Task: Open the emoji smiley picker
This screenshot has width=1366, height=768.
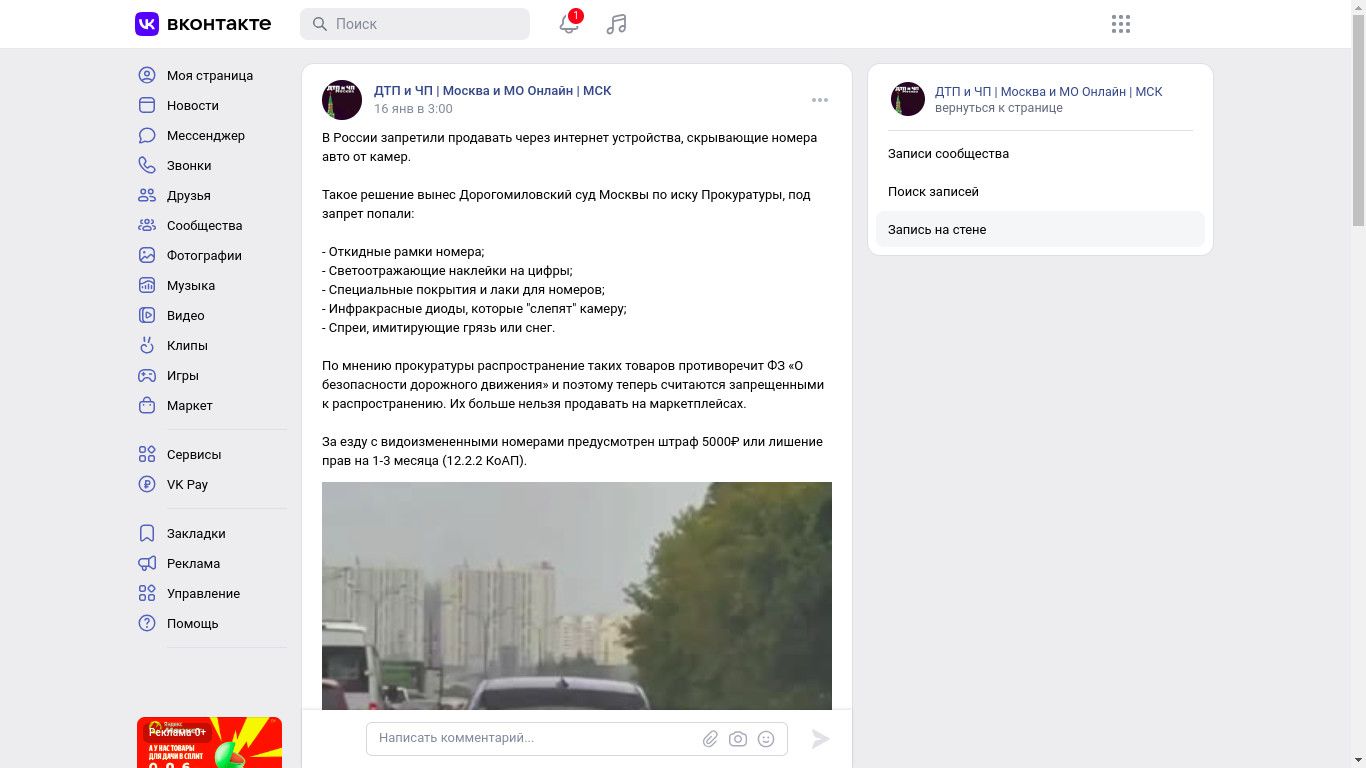Action: pos(766,739)
